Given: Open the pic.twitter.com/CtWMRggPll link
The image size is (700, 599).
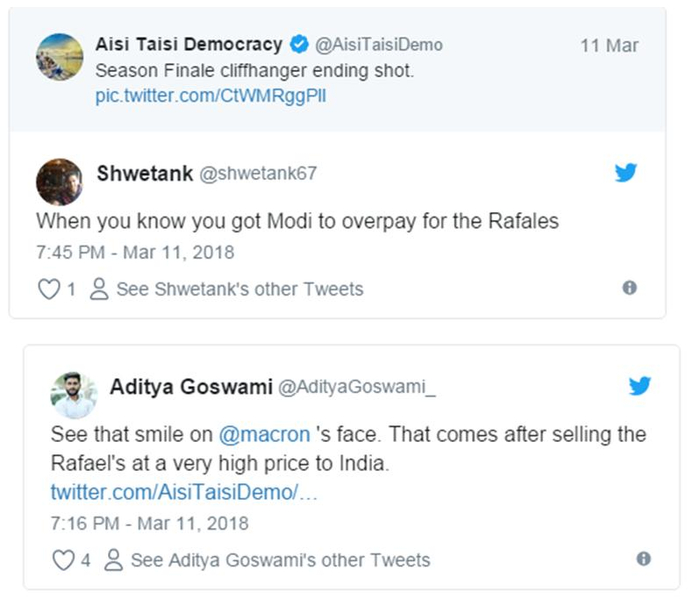Looking at the screenshot, I should point(210,96).
